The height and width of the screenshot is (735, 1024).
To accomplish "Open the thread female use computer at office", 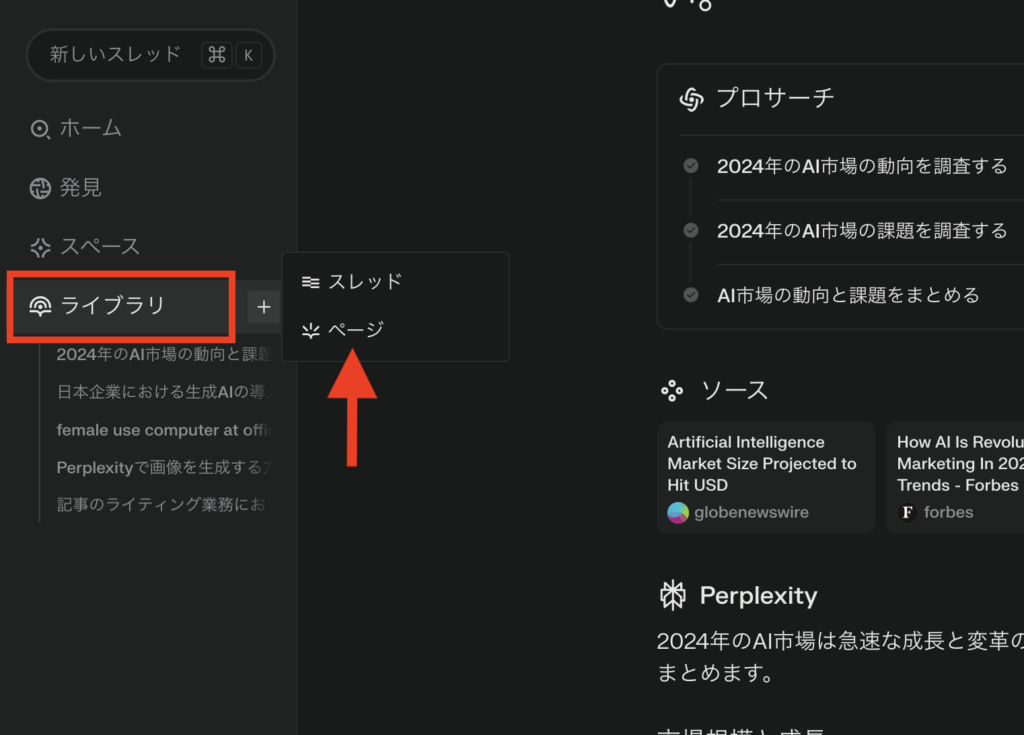I will coord(160,430).
